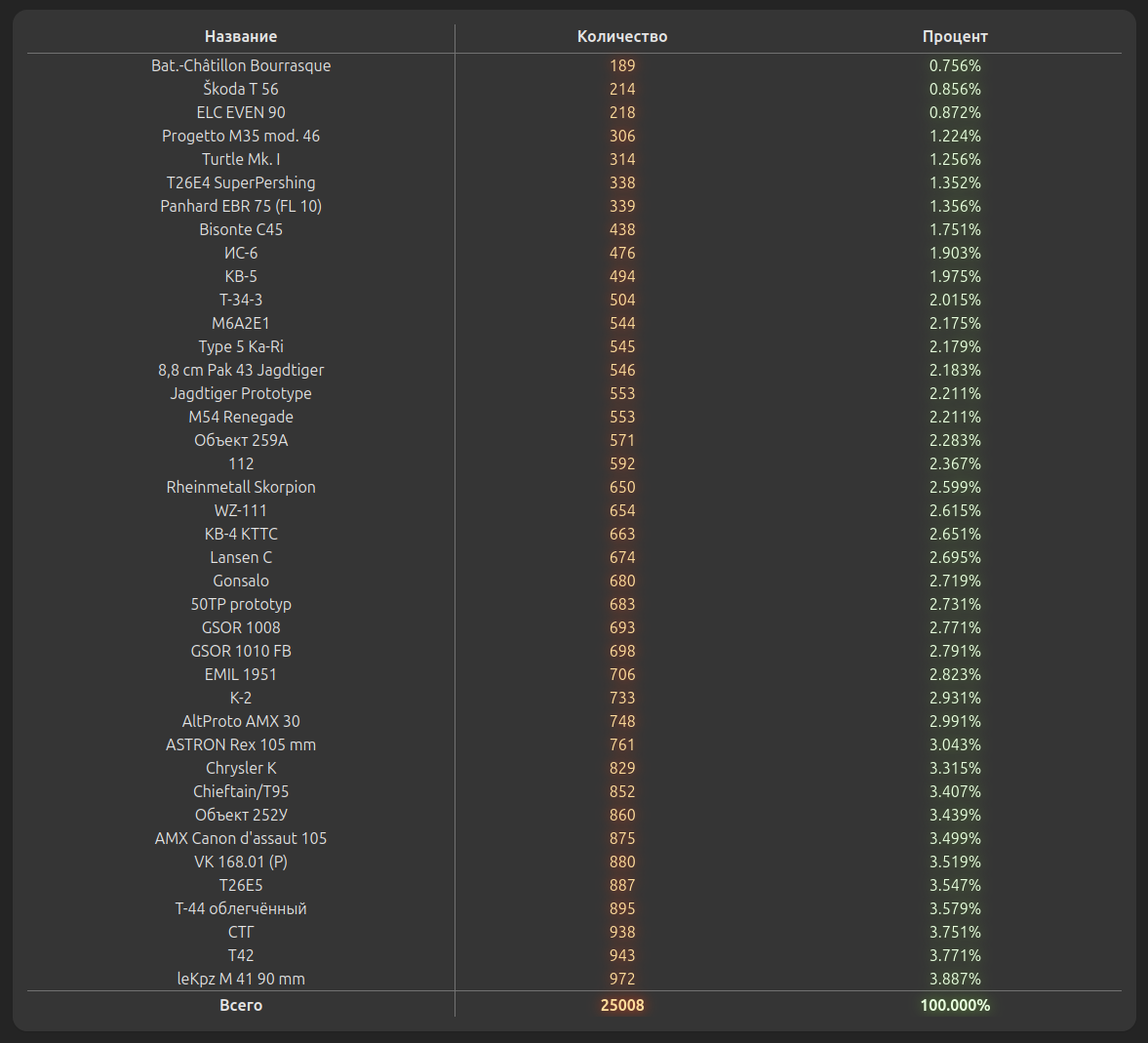Select the AMX Canon d'assaut 105 name
This screenshot has width=1148, height=1043.
(x=241, y=838)
